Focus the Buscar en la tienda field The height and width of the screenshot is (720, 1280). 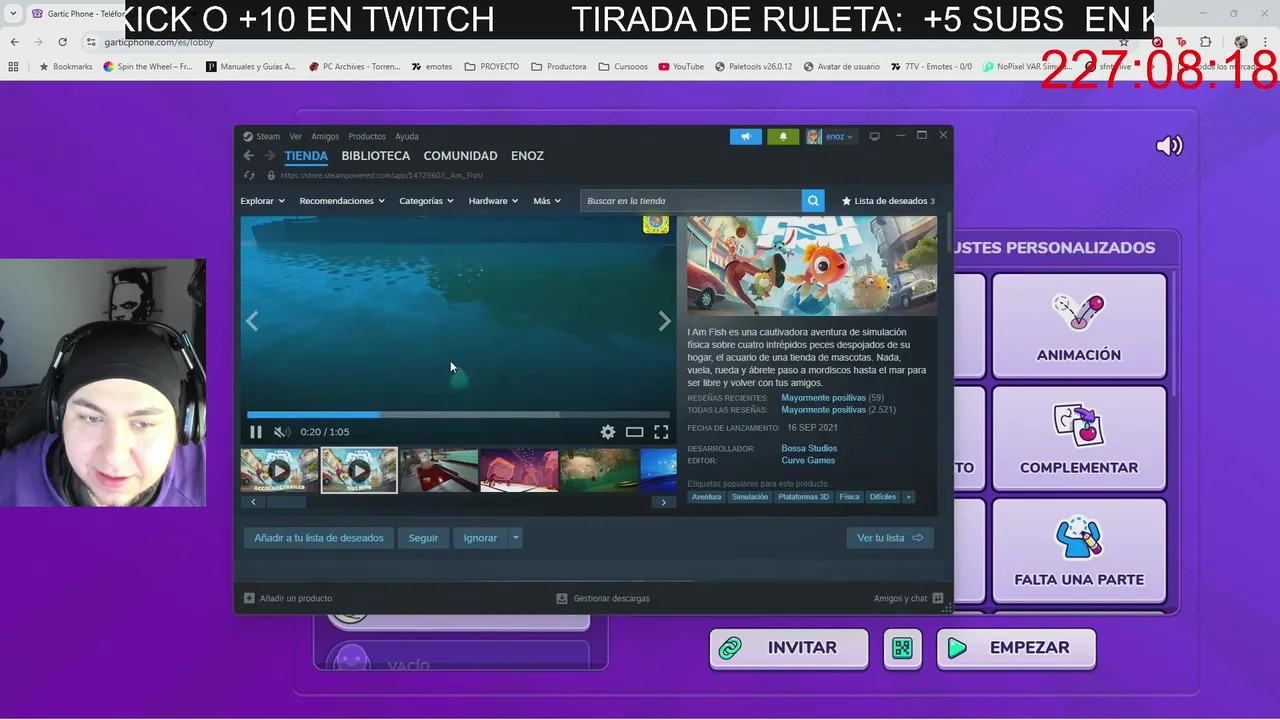click(x=691, y=201)
